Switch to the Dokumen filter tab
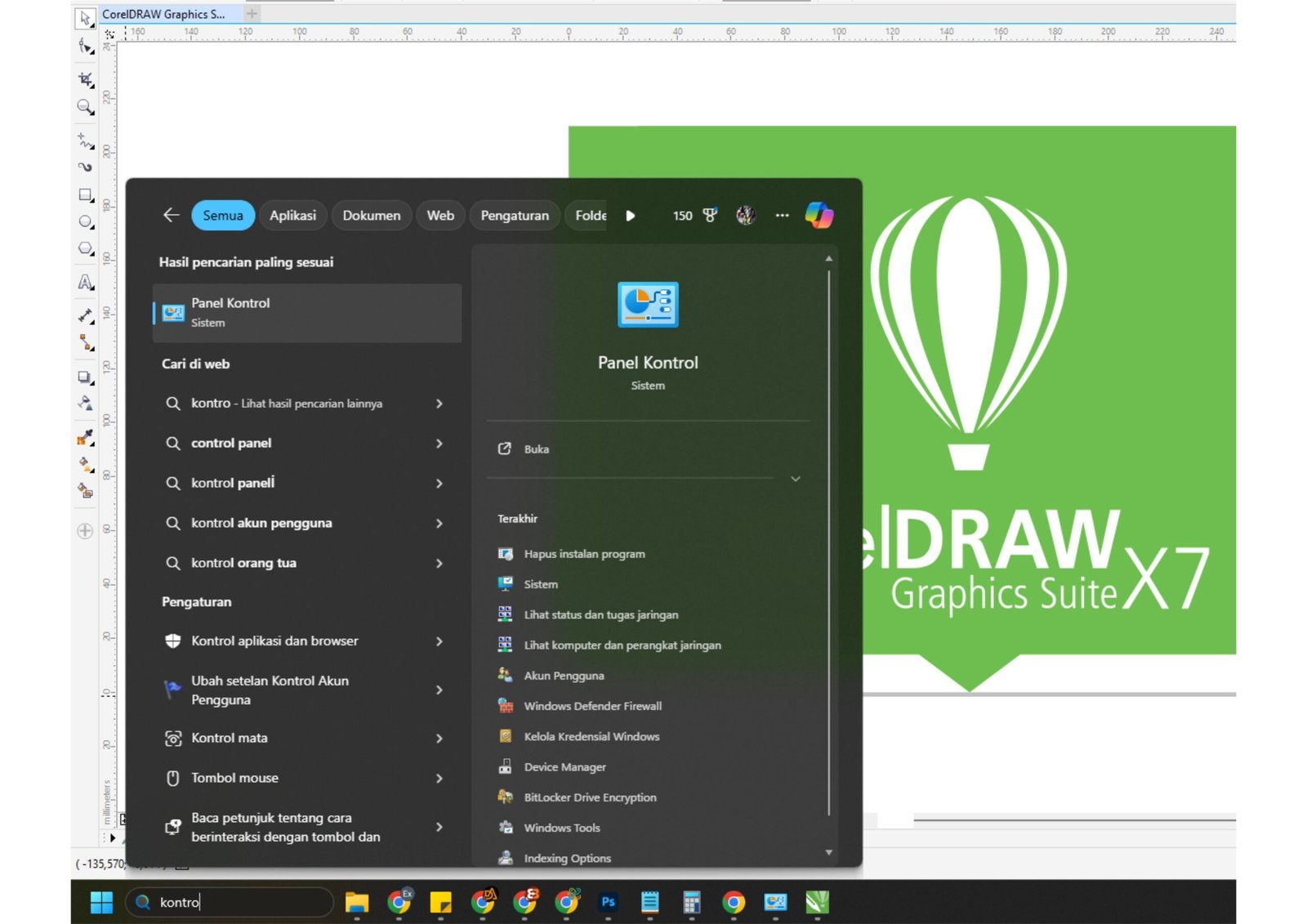This screenshot has height=924, width=1307. click(x=372, y=215)
